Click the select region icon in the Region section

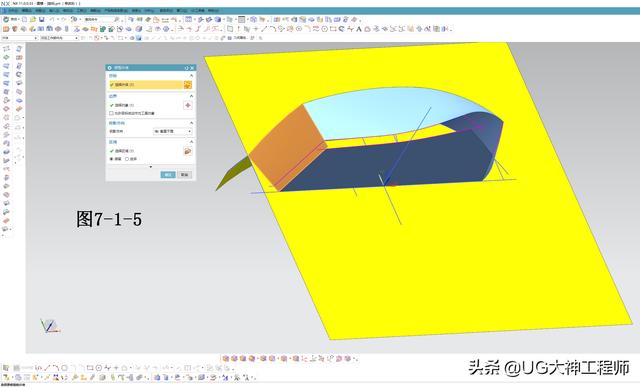coord(188,151)
